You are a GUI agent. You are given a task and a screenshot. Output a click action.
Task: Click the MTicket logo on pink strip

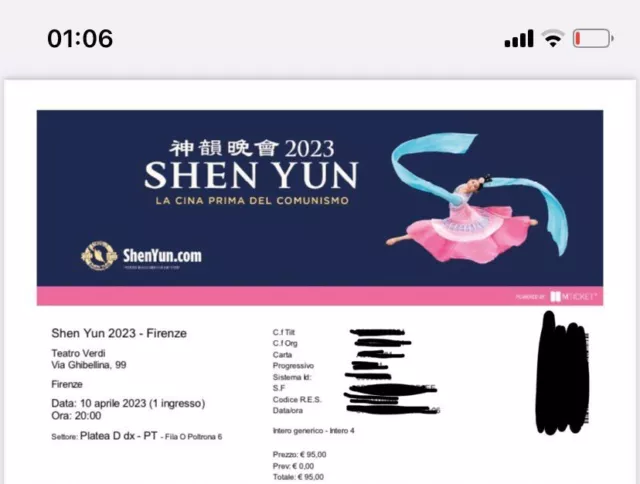point(573,296)
